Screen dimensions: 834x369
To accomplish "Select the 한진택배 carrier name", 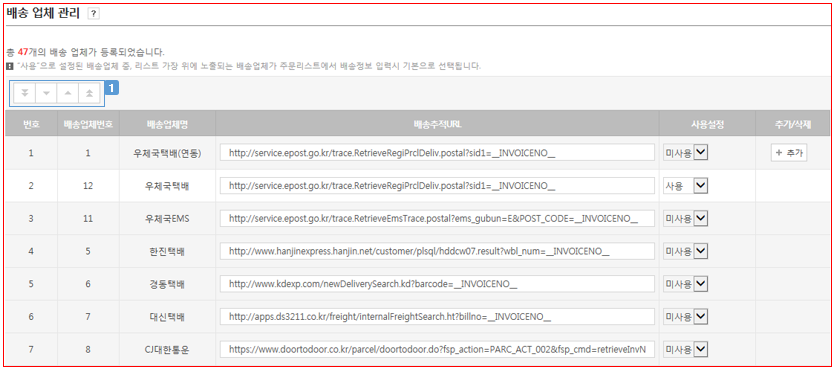I will 167,251.
